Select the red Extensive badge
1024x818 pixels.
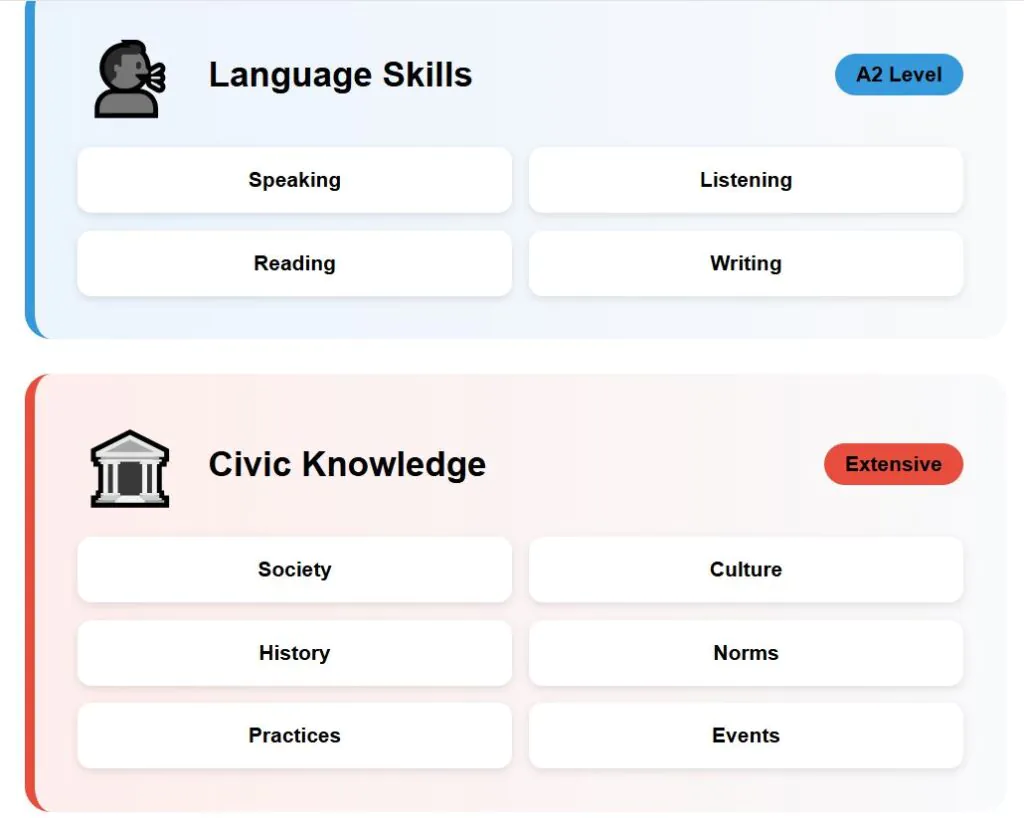pyautogui.click(x=892, y=464)
